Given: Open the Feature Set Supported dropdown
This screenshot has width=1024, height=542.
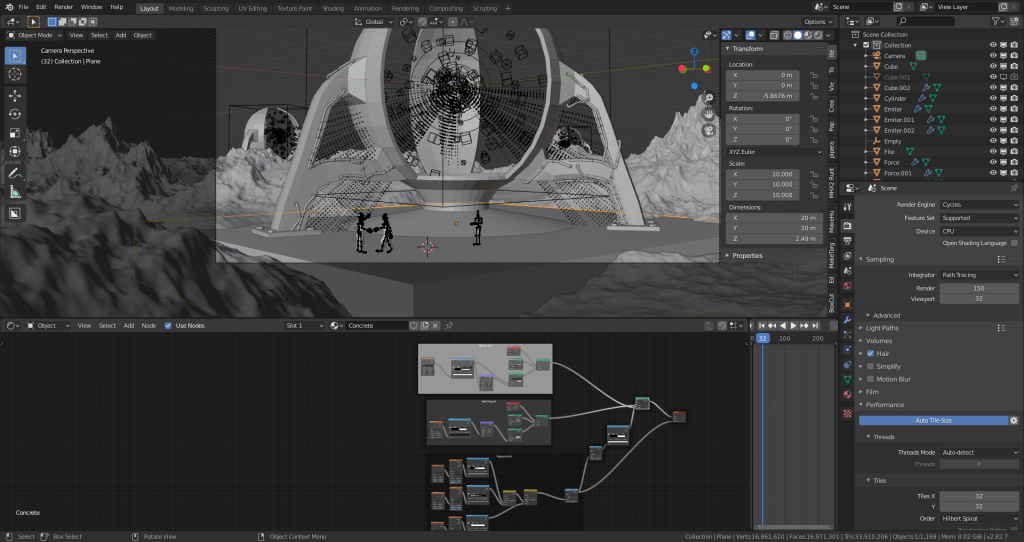Looking at the screenshot, I should coord(979,218).
